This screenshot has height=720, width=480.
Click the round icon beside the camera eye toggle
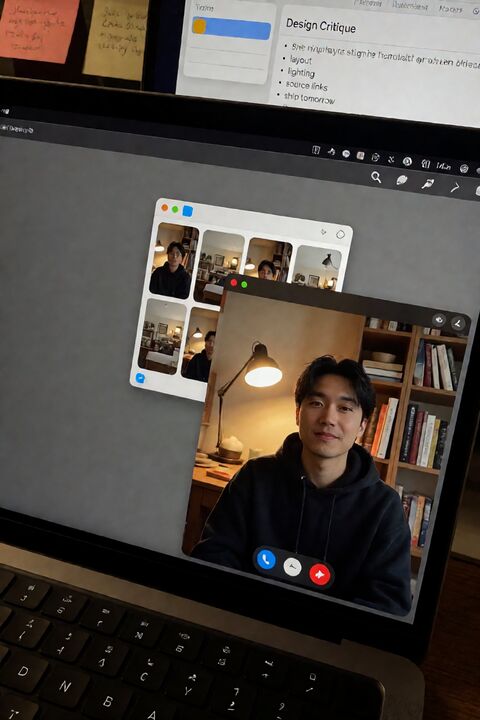tap(457, 323)
